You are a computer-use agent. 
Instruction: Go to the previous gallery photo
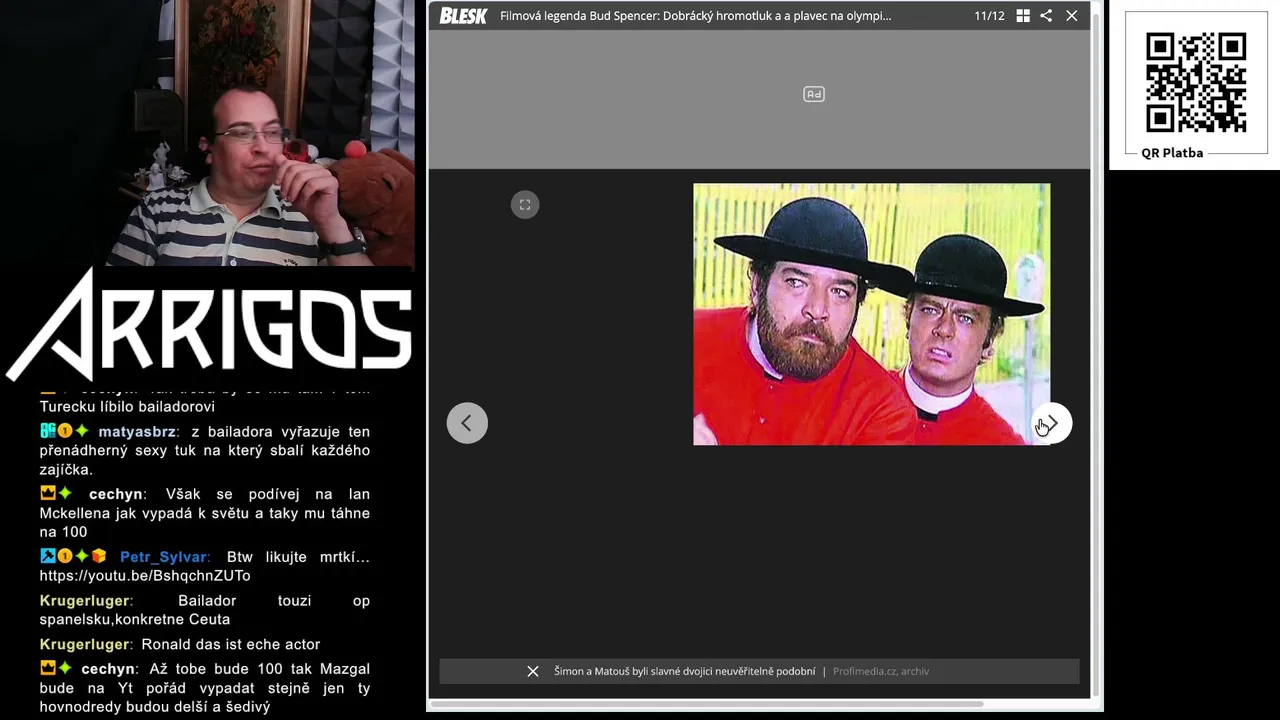467,423
